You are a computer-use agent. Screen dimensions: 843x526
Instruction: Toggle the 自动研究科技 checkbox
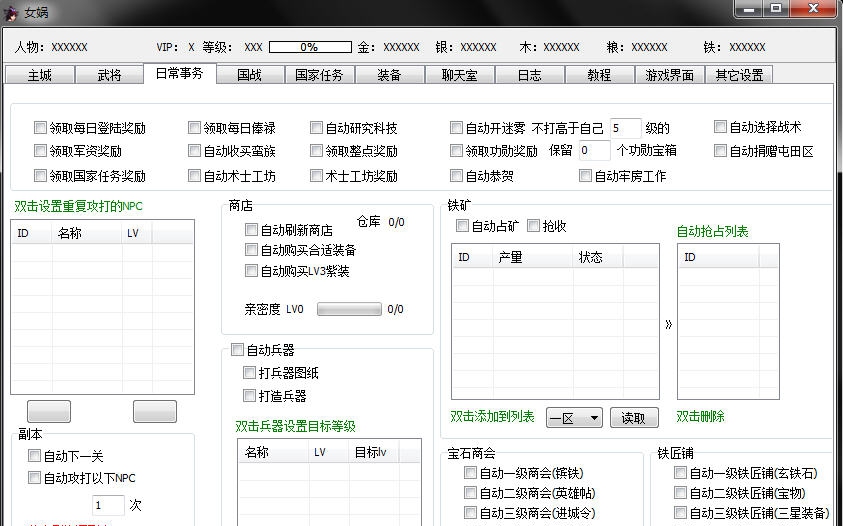317,128
